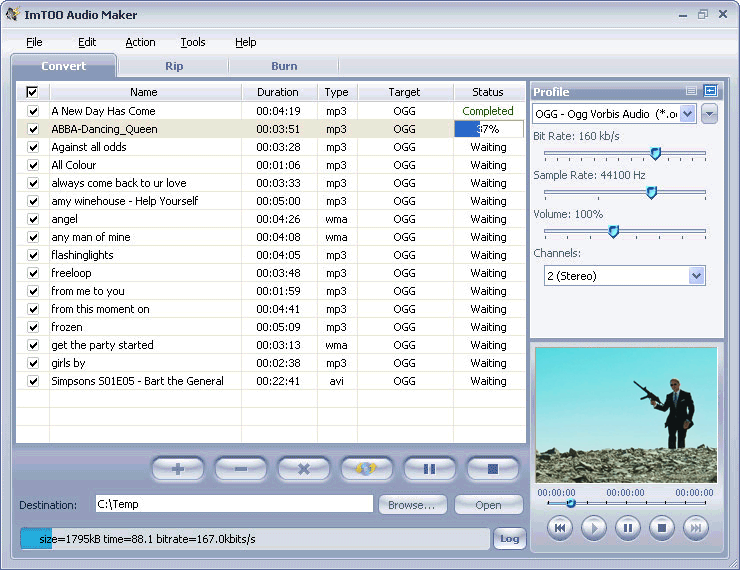Click the Sample Rate slider handle
740x570 pixels.
click(651, 193)
